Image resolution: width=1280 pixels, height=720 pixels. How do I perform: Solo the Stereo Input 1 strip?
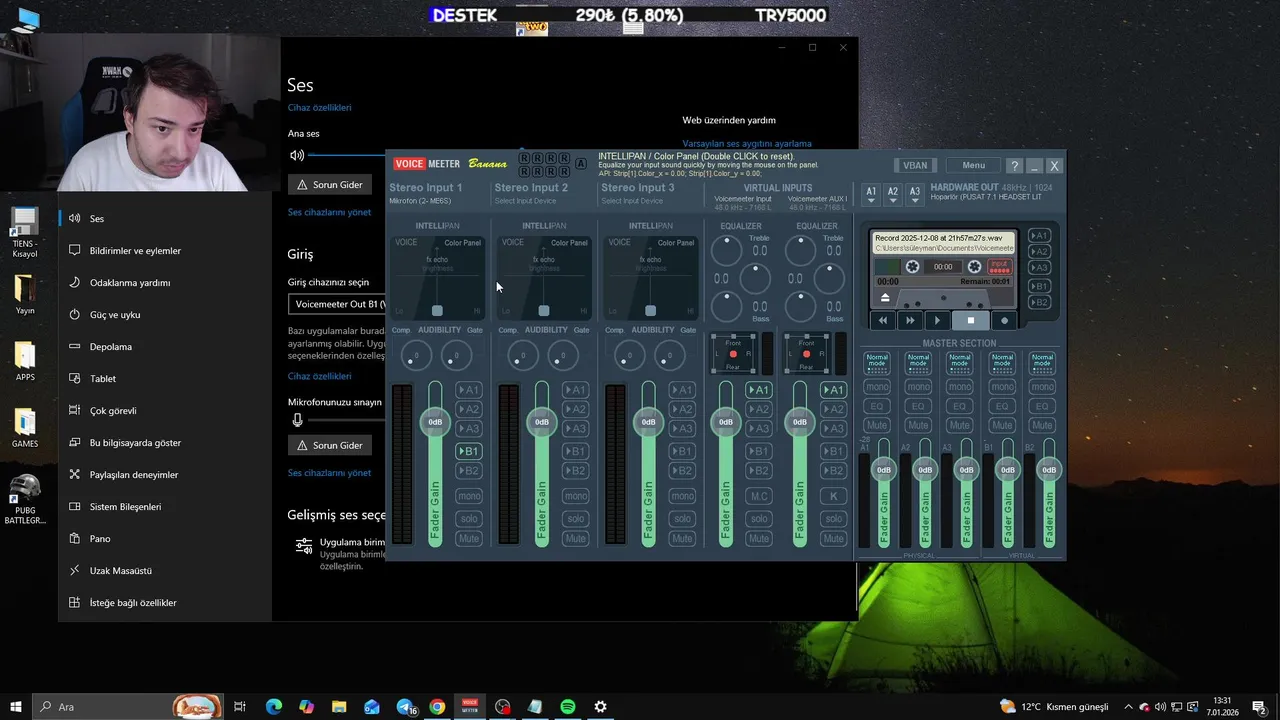tap(469, 519)
